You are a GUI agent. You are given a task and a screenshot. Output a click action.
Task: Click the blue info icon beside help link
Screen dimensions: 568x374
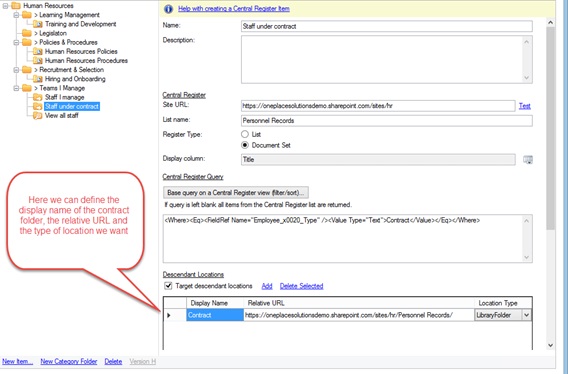[x=168, y=9]
